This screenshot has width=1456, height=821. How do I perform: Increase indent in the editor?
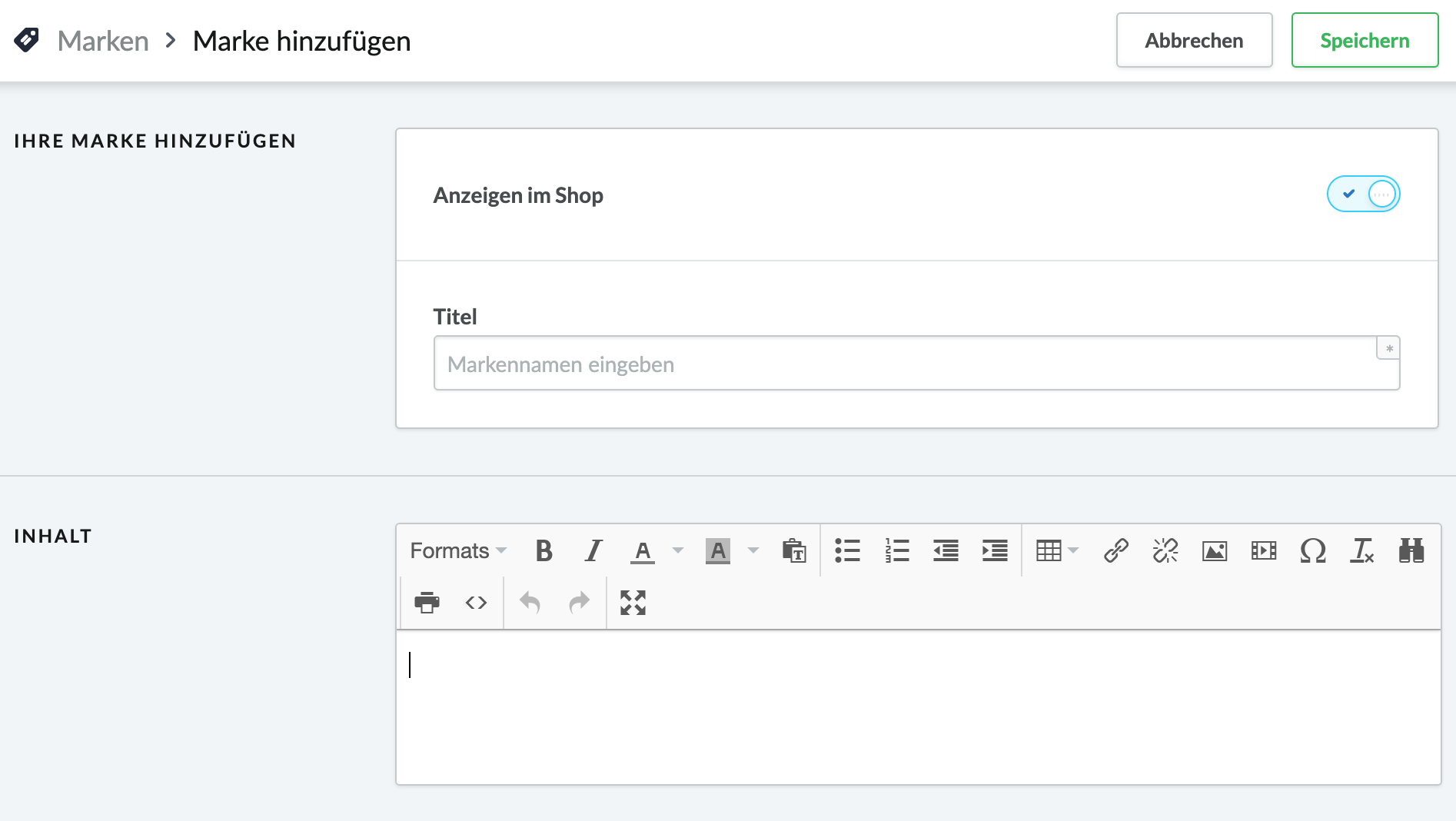click(995, 550)
